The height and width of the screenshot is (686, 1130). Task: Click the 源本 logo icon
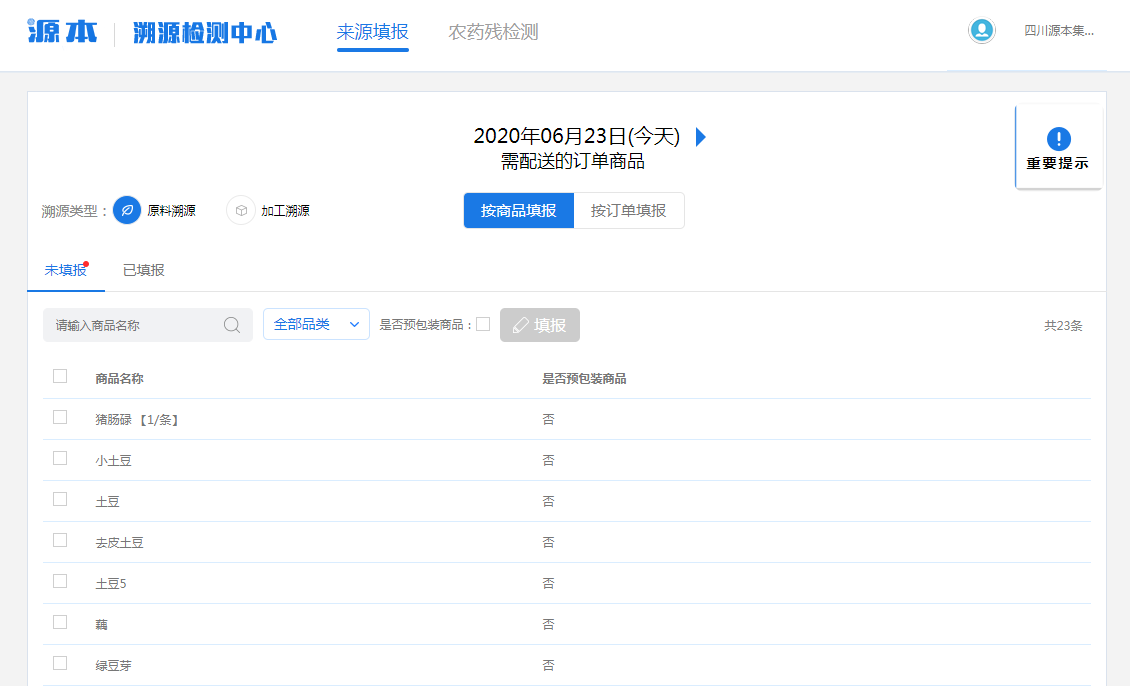tap(60, 30)
